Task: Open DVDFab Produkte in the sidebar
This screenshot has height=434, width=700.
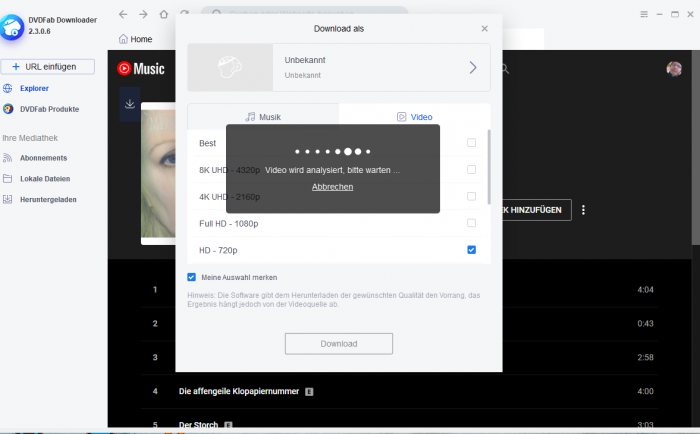Action: 50,109
